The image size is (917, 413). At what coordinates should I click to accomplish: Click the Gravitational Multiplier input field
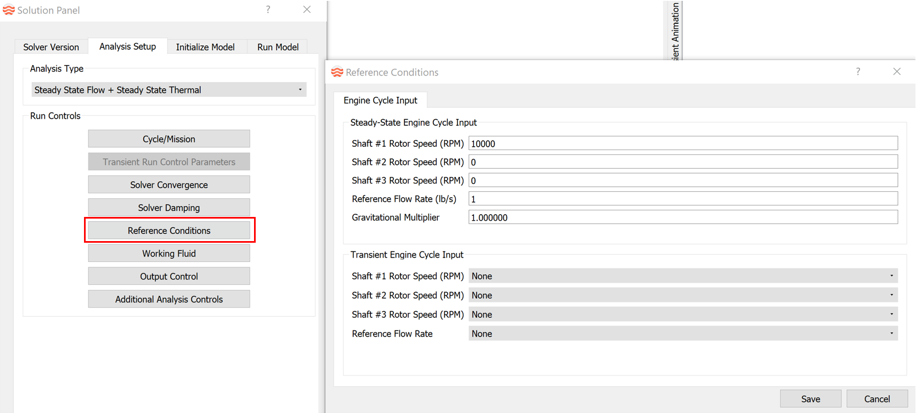[683, 217]
